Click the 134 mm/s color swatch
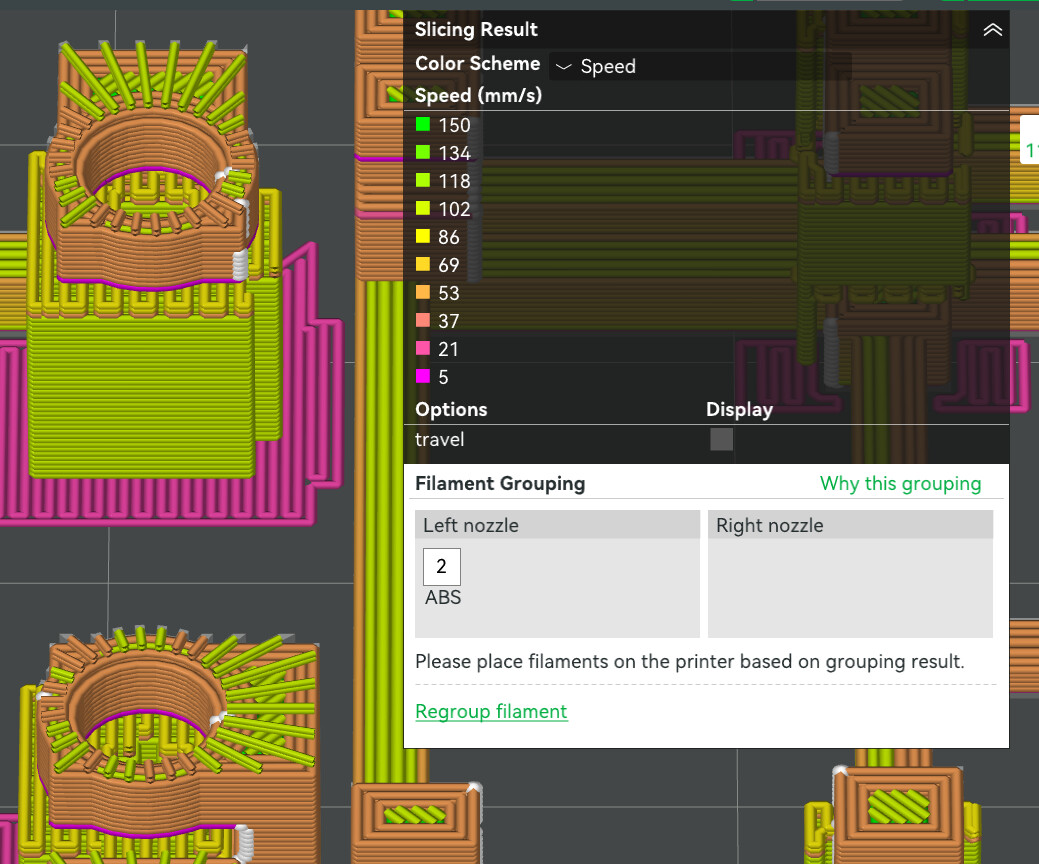1039x864 pixels. click(423, 152)
